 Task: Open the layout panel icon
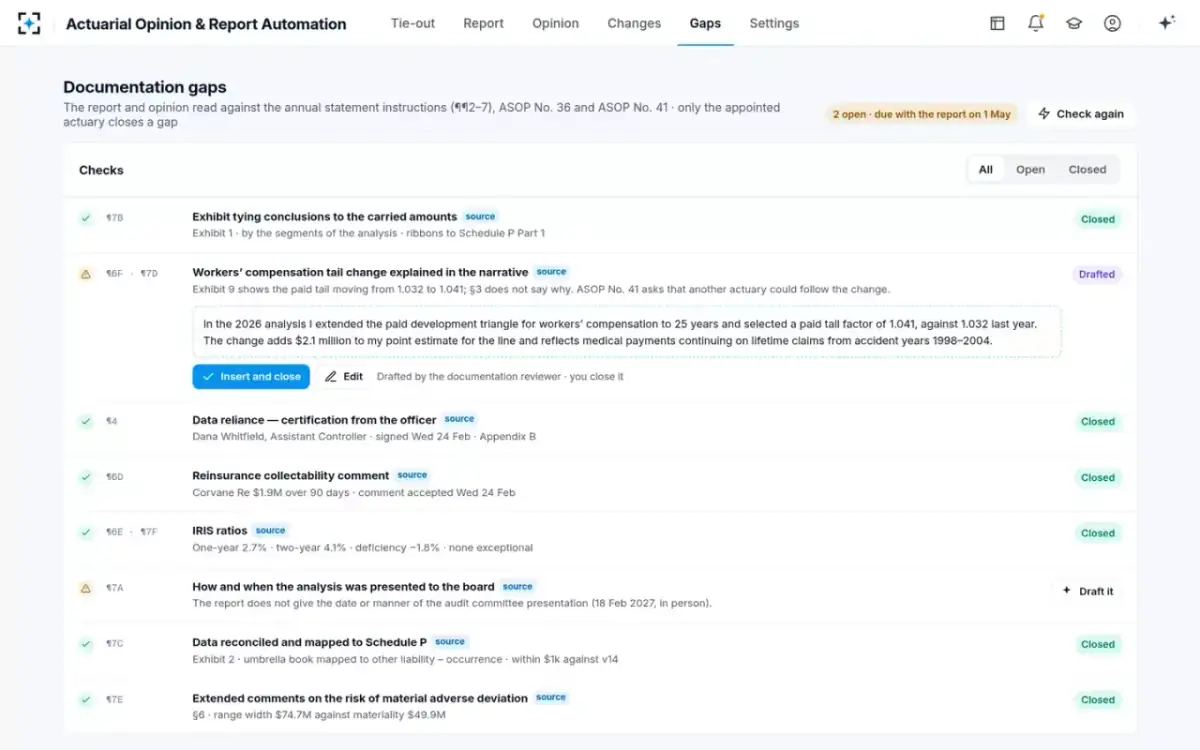click(x=997, y=23)
